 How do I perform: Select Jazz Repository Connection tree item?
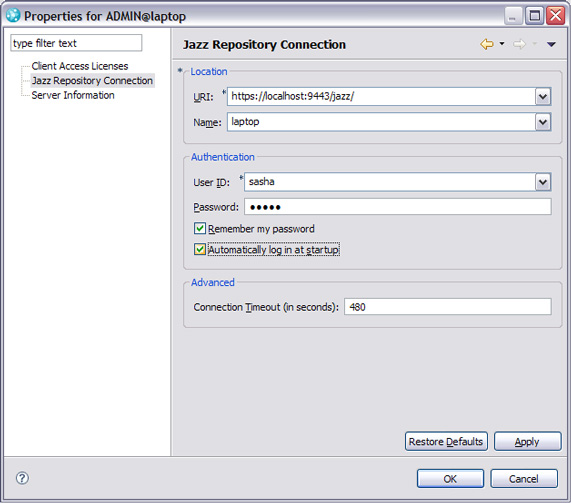tap(92, 81)
